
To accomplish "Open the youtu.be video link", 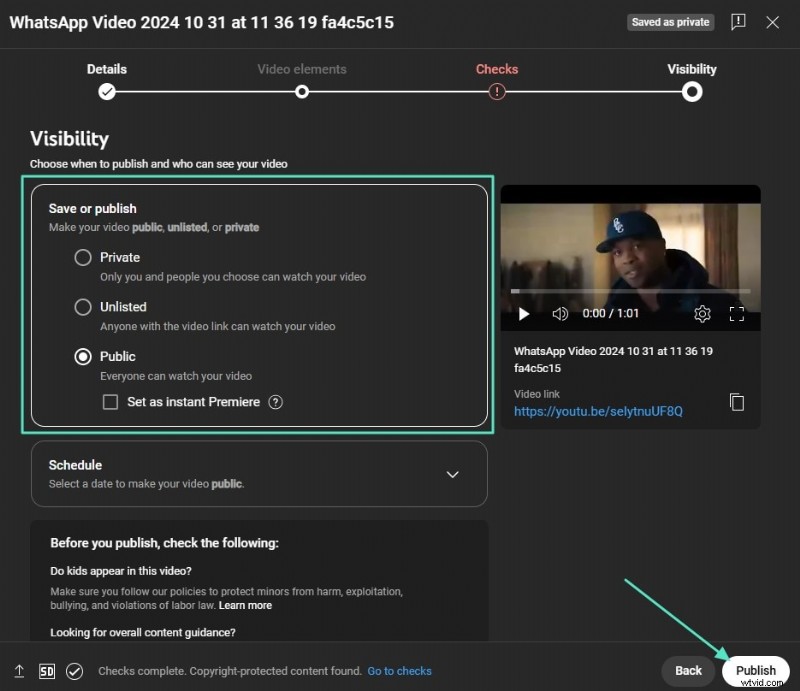I will 597,411.
